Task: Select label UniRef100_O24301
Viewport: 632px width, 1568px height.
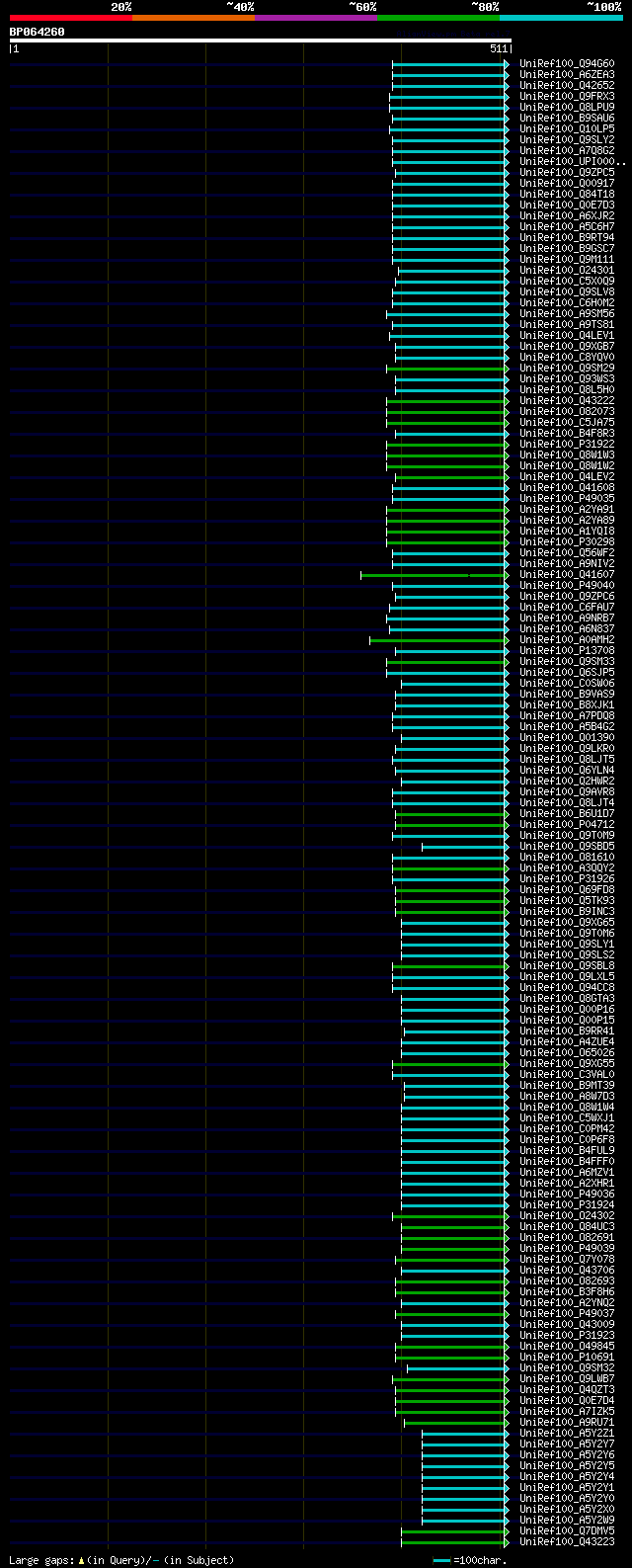Action: tap(567, 270)
